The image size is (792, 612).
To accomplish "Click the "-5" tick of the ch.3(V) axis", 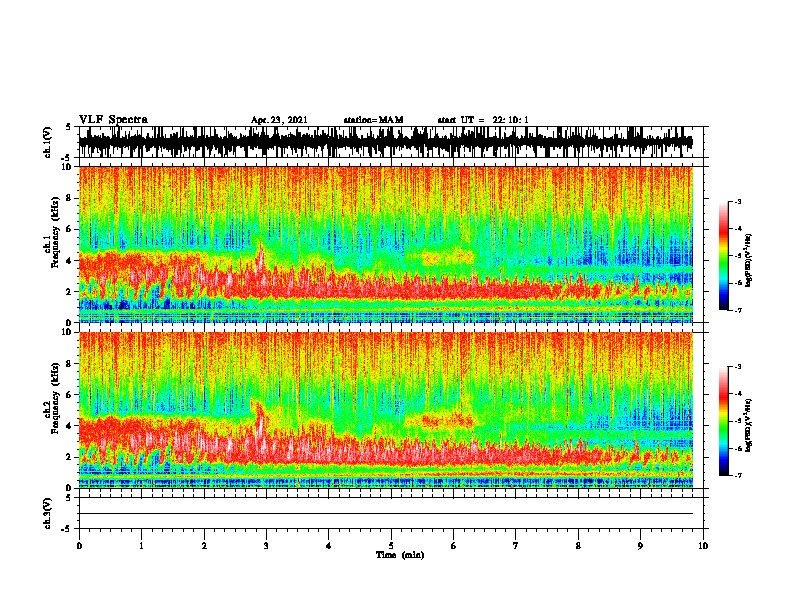I will pos(66,529).
